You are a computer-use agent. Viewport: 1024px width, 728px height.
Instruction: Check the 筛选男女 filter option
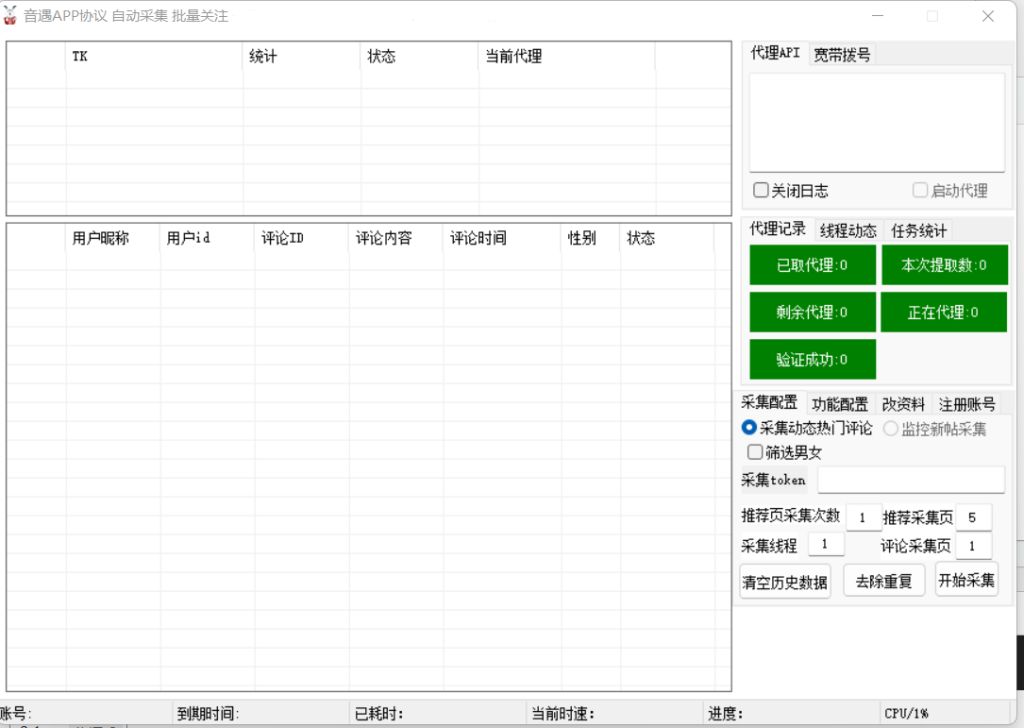755,452
